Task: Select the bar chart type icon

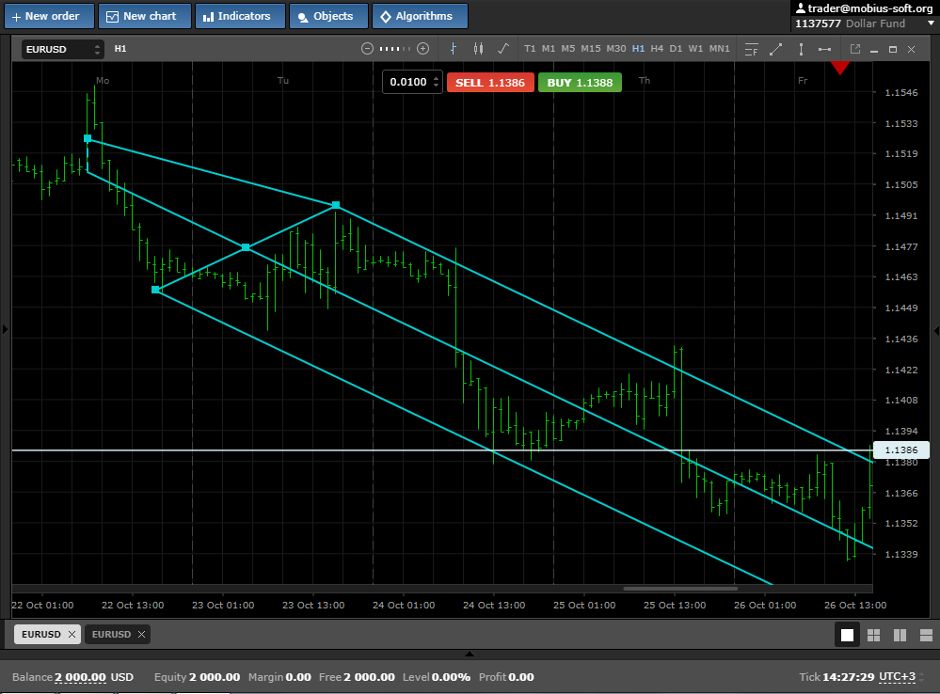Action: (x=453, y=48)
